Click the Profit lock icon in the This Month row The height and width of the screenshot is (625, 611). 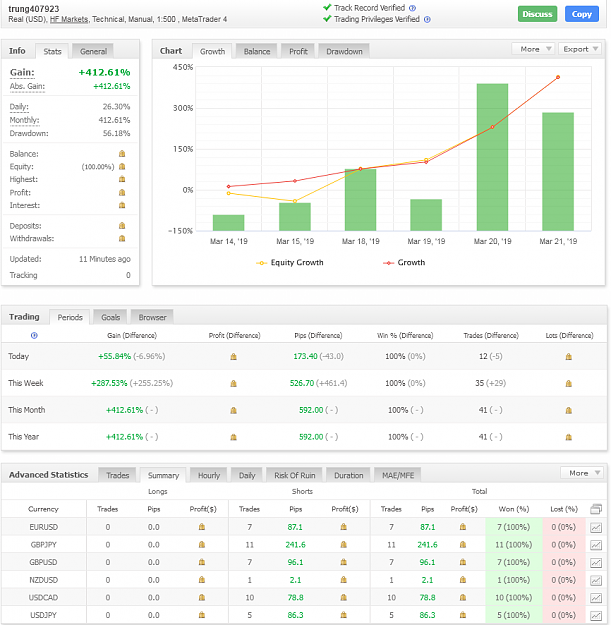click(234, 410)
